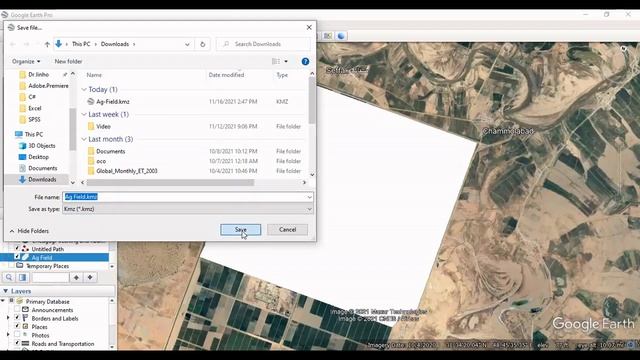Collapse the Primary Database tree

(3, 301)
